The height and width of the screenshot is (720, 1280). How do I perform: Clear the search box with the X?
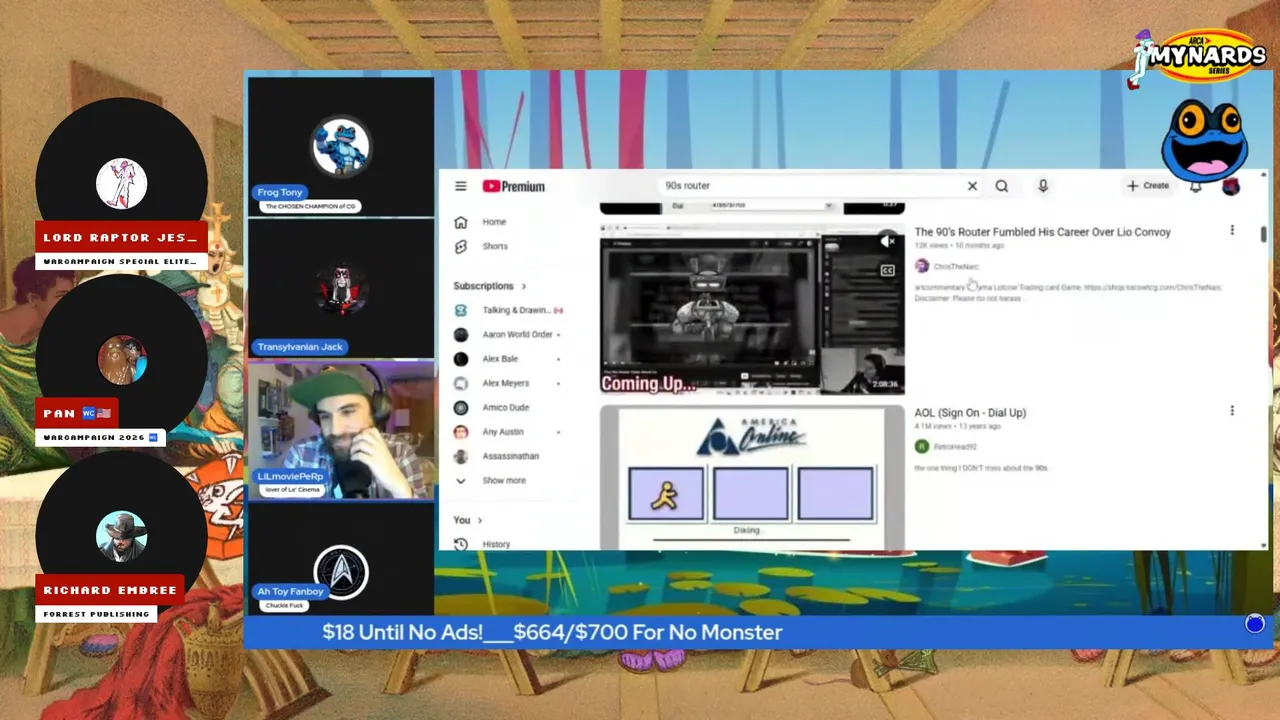coord(972,186)
